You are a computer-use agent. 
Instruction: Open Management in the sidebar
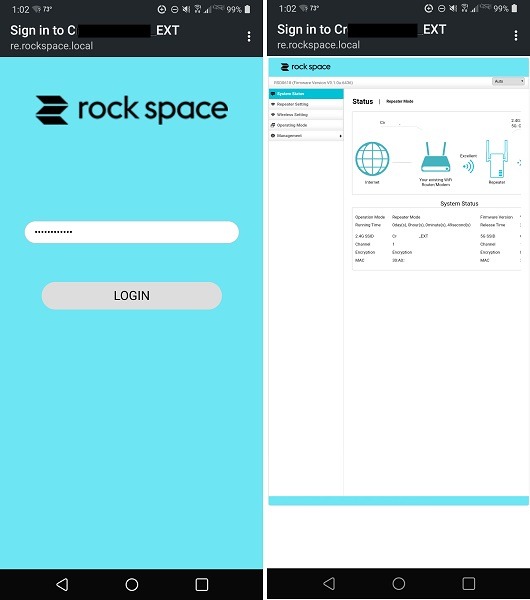(x=306, y=136)
